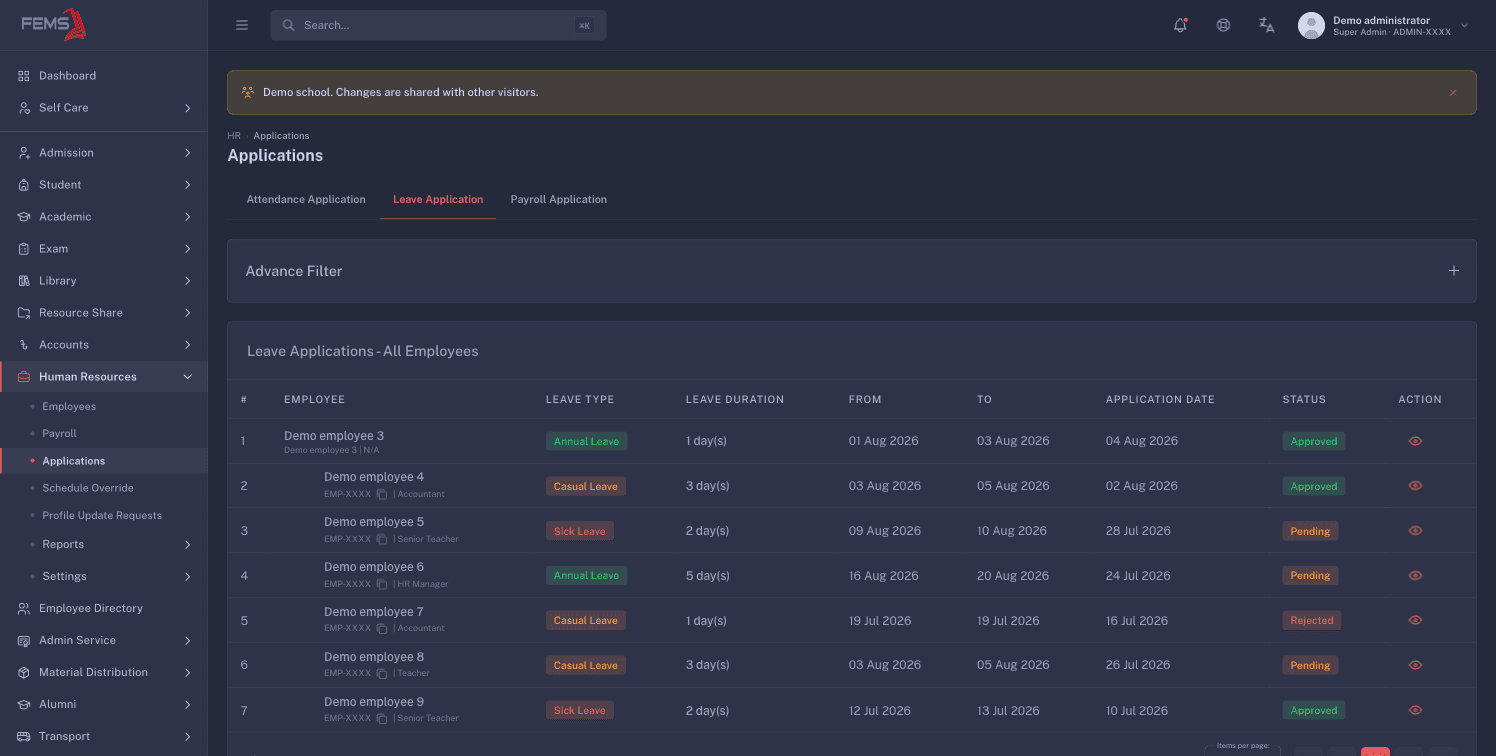This screenshot has height=756, width=1496.
Task: Copy Demo employee 6 ID
Action: (382, 584)
